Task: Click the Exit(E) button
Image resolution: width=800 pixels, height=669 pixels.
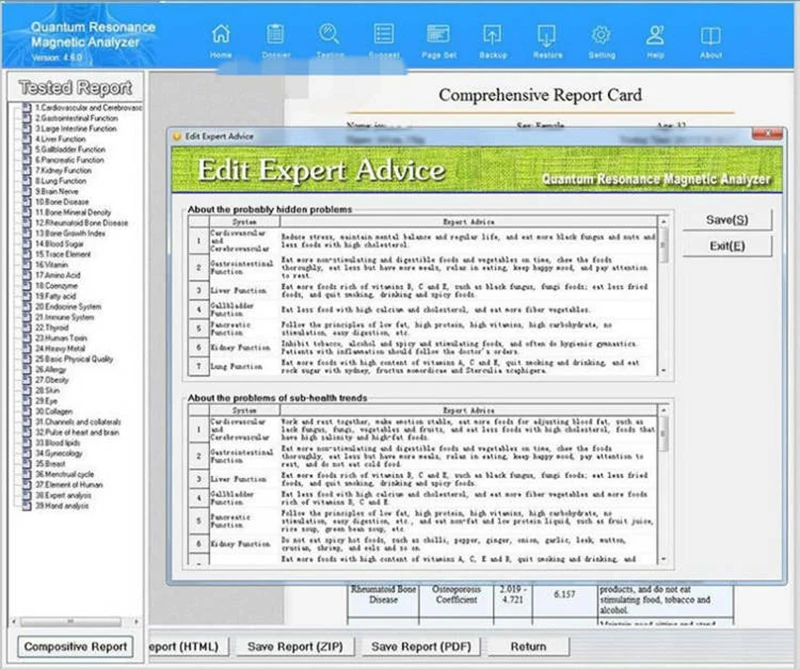Action: (x=727, y=246)
